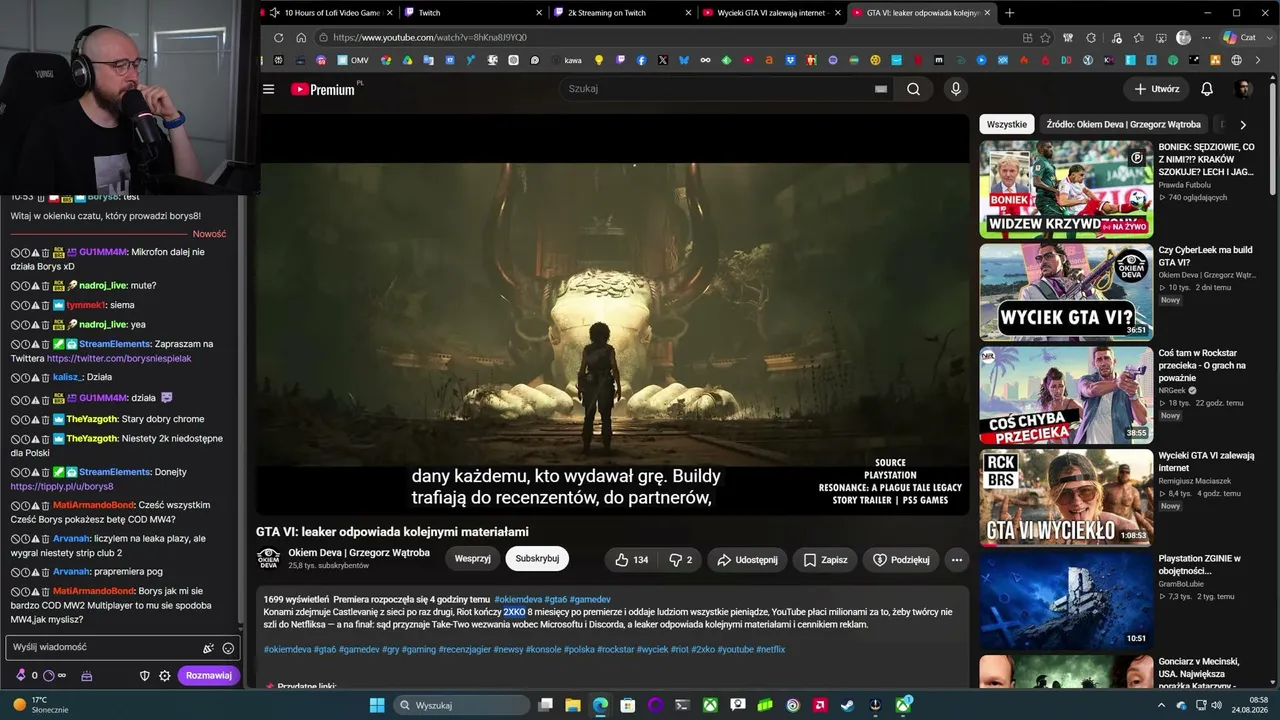The width and height of the screenshot is (1280, 720).
Task: Open the GTA VI WYCIEKŁO video thumbnail
Action: point(1066,498)
